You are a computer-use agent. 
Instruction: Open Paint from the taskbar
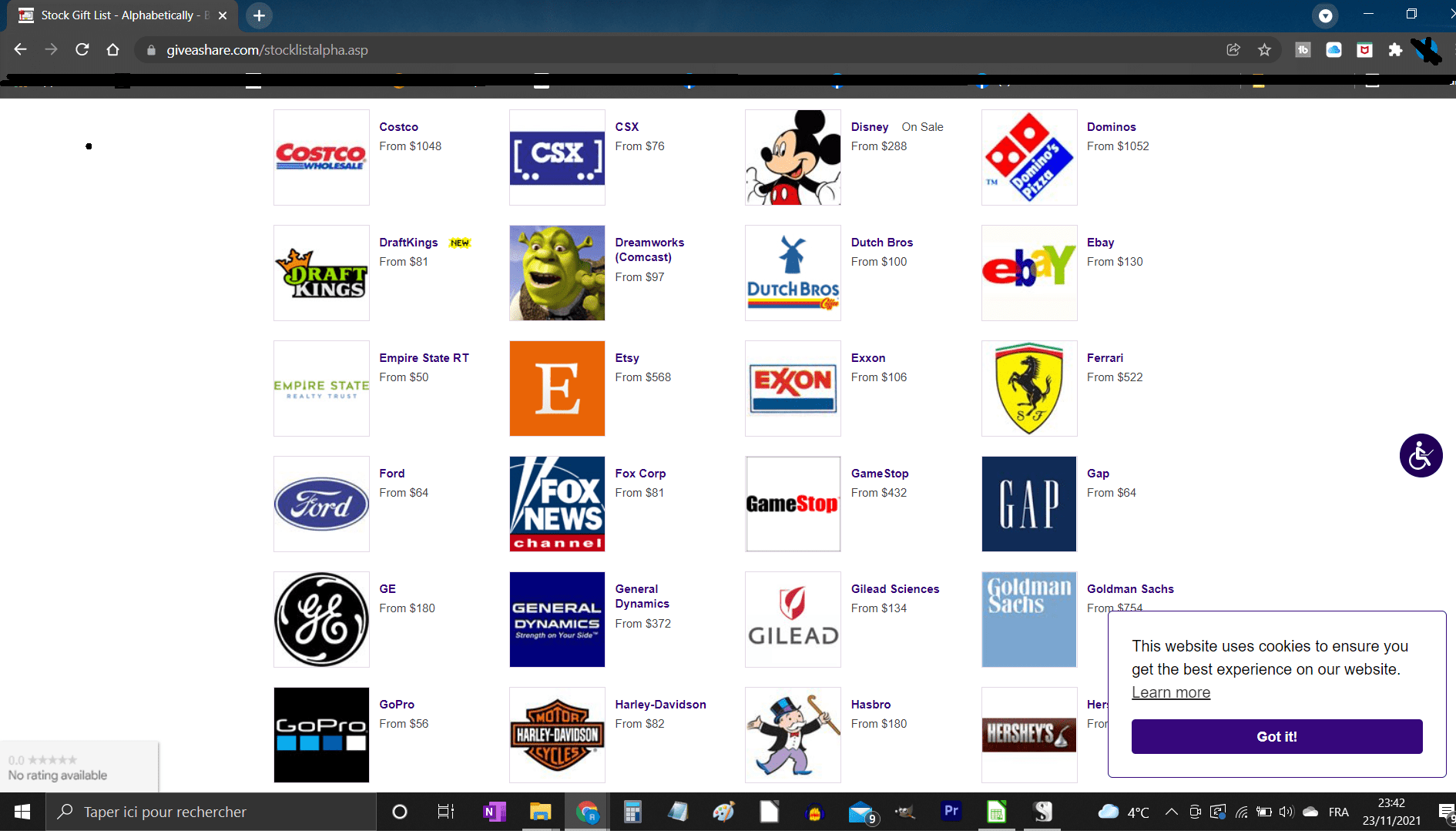tap(723, 812)
